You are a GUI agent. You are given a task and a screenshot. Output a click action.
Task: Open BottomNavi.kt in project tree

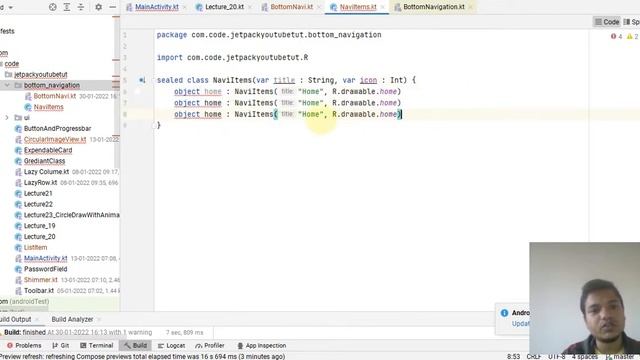[55, 96]
